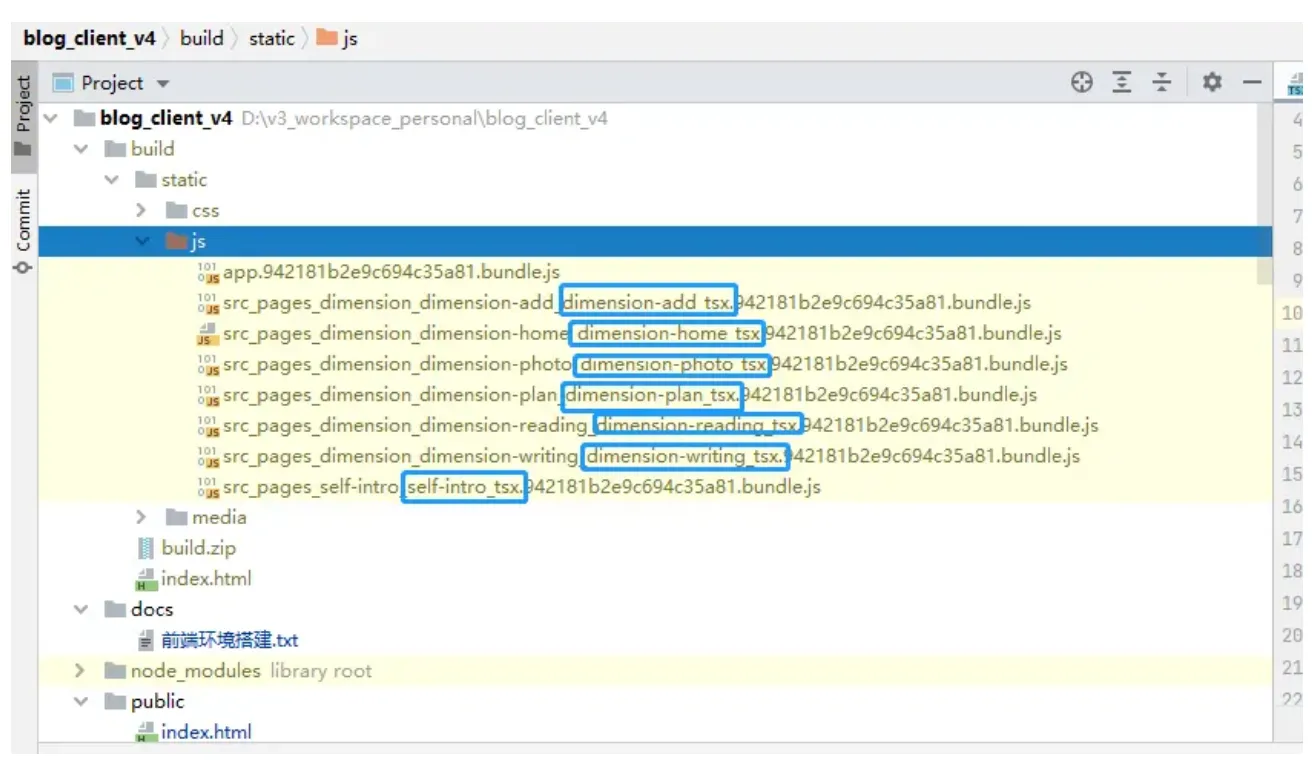Screen dimensions: 1312x764
Task: Click editor line number 16
Action: click(x=1292, y=506)
